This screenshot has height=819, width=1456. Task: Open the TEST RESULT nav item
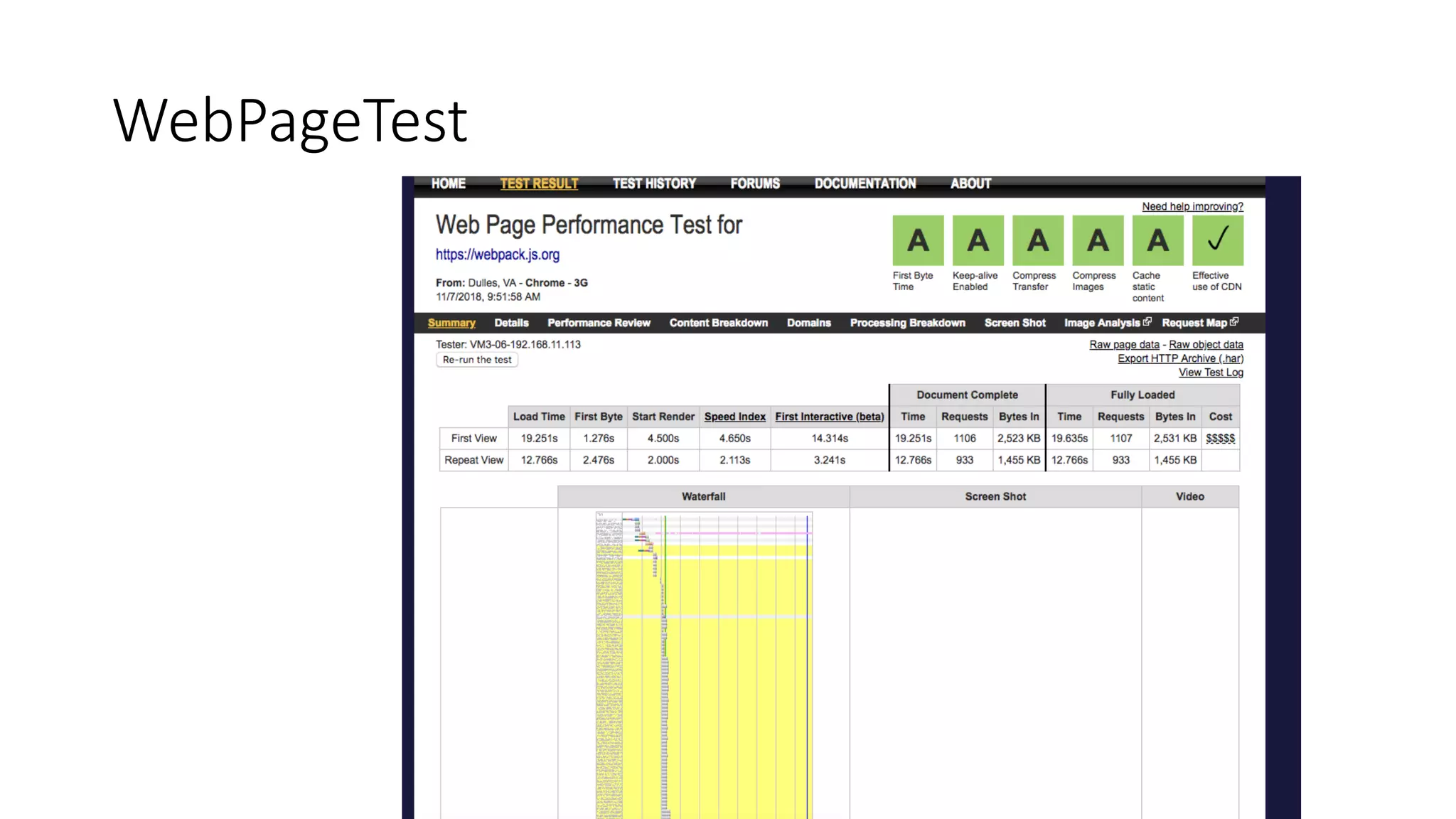(x=539, y=184)
